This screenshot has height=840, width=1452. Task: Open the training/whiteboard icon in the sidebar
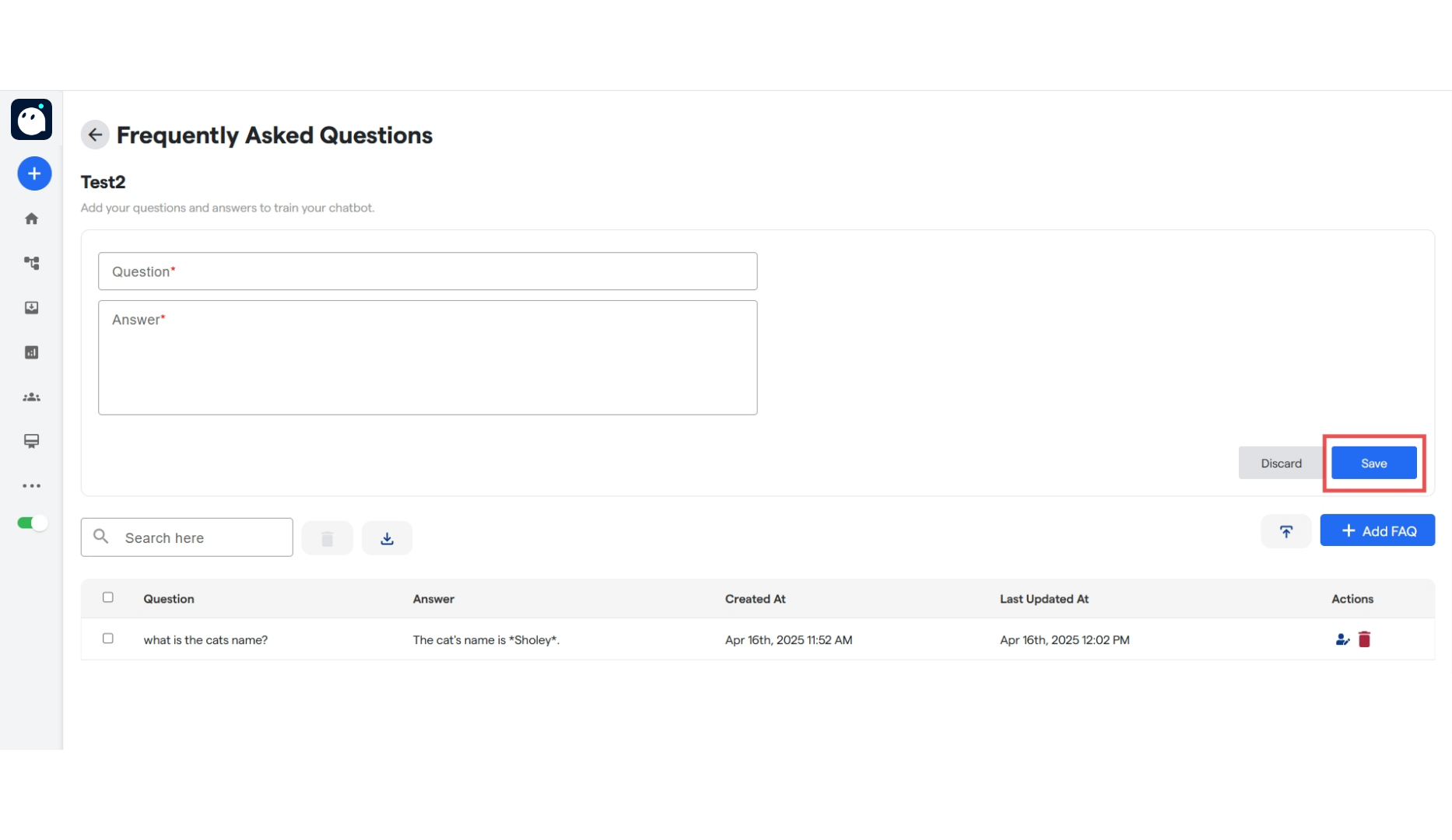tap(31, 441)
